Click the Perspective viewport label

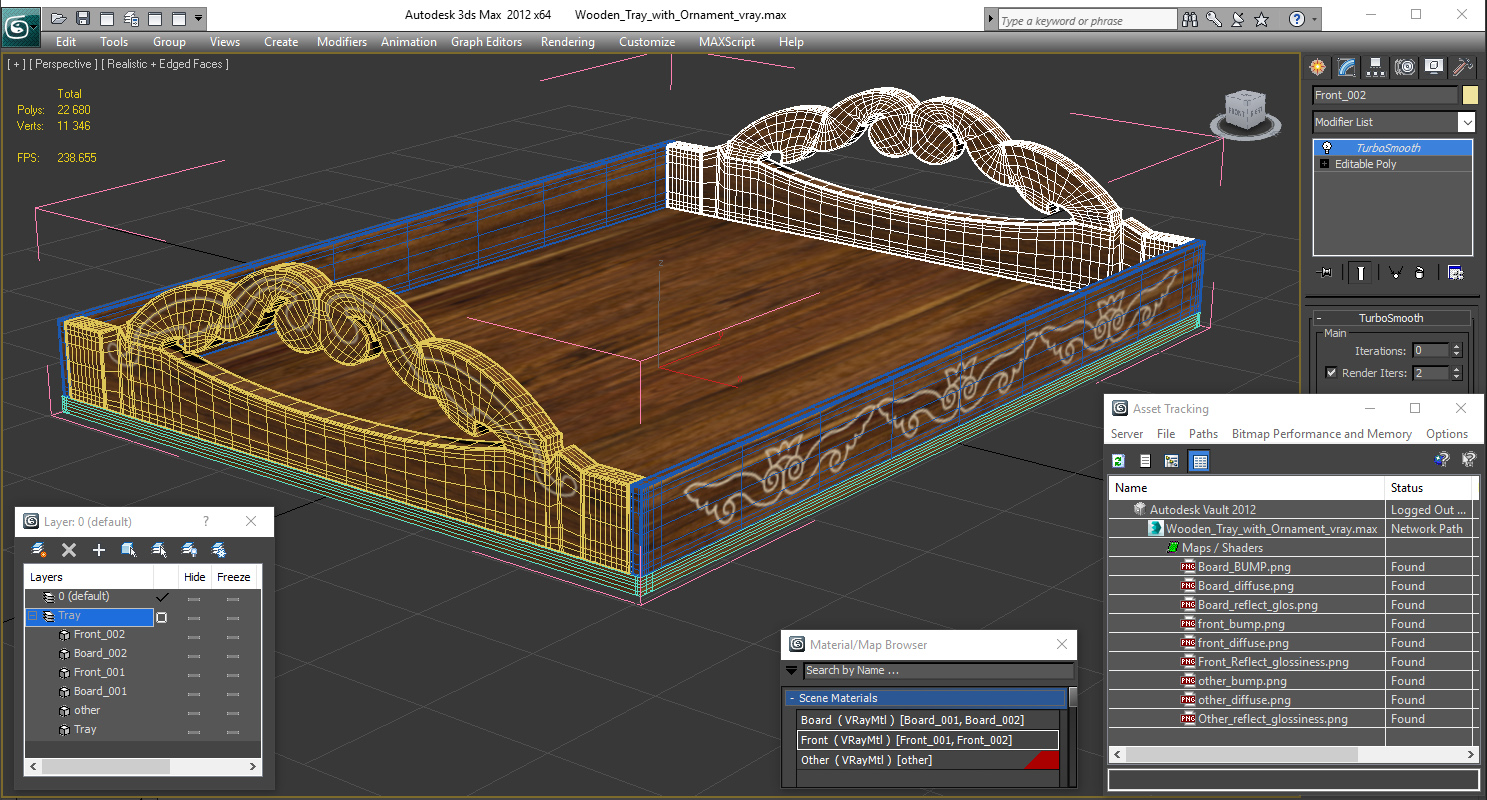(x=64, y=64)
